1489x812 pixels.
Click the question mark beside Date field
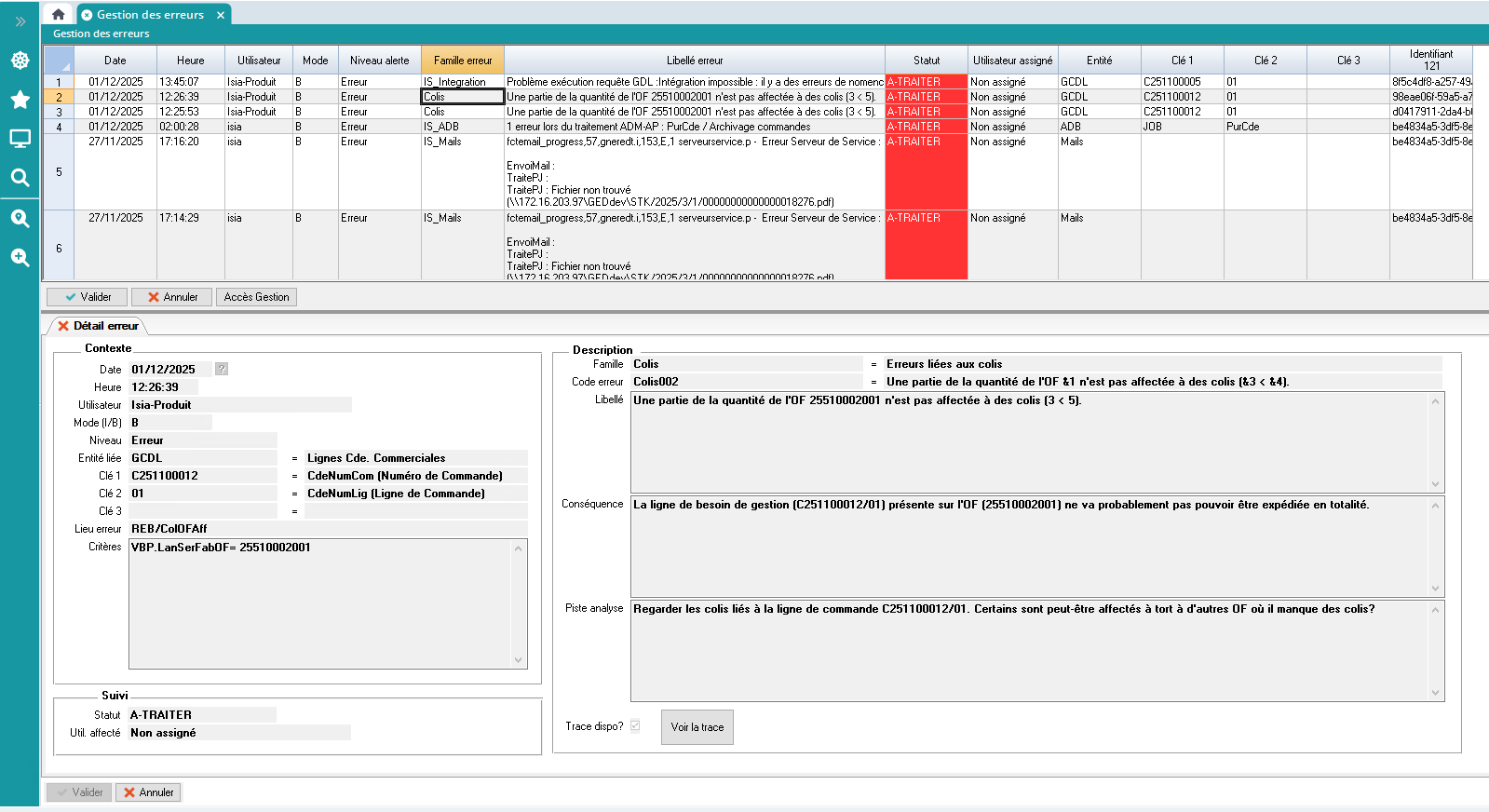pos(222,369)
